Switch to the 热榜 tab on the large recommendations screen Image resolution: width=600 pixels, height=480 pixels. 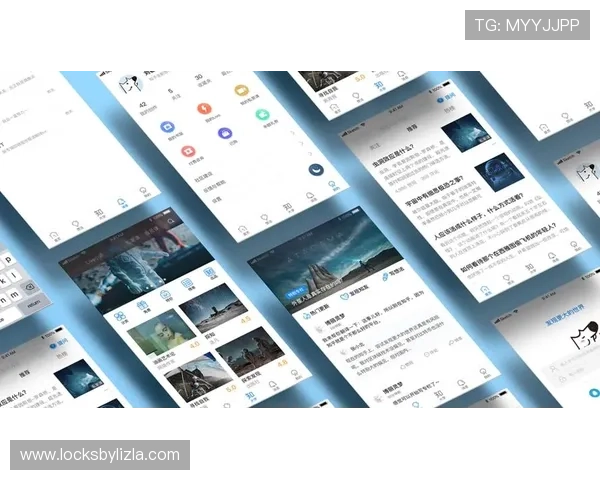[x=449, y=110]
